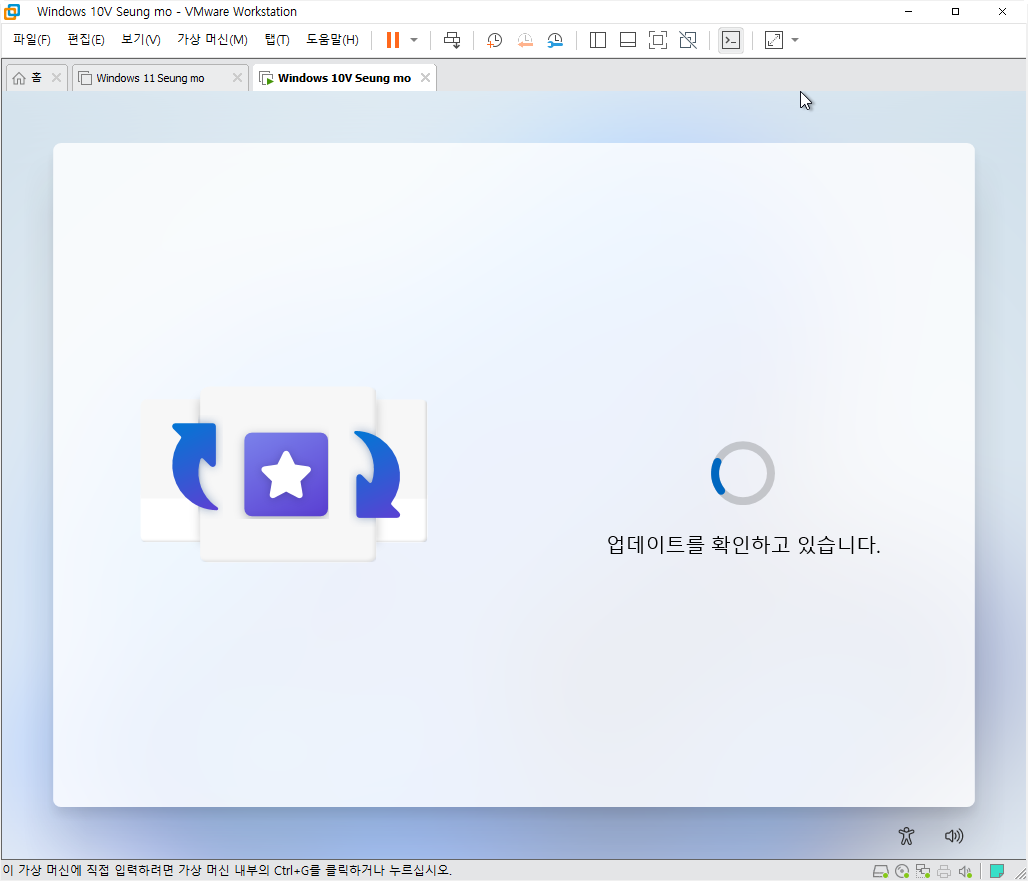Open the 도움말(H) menu
The height and width of the screenshot is (881, 1028).
(332, 40)
